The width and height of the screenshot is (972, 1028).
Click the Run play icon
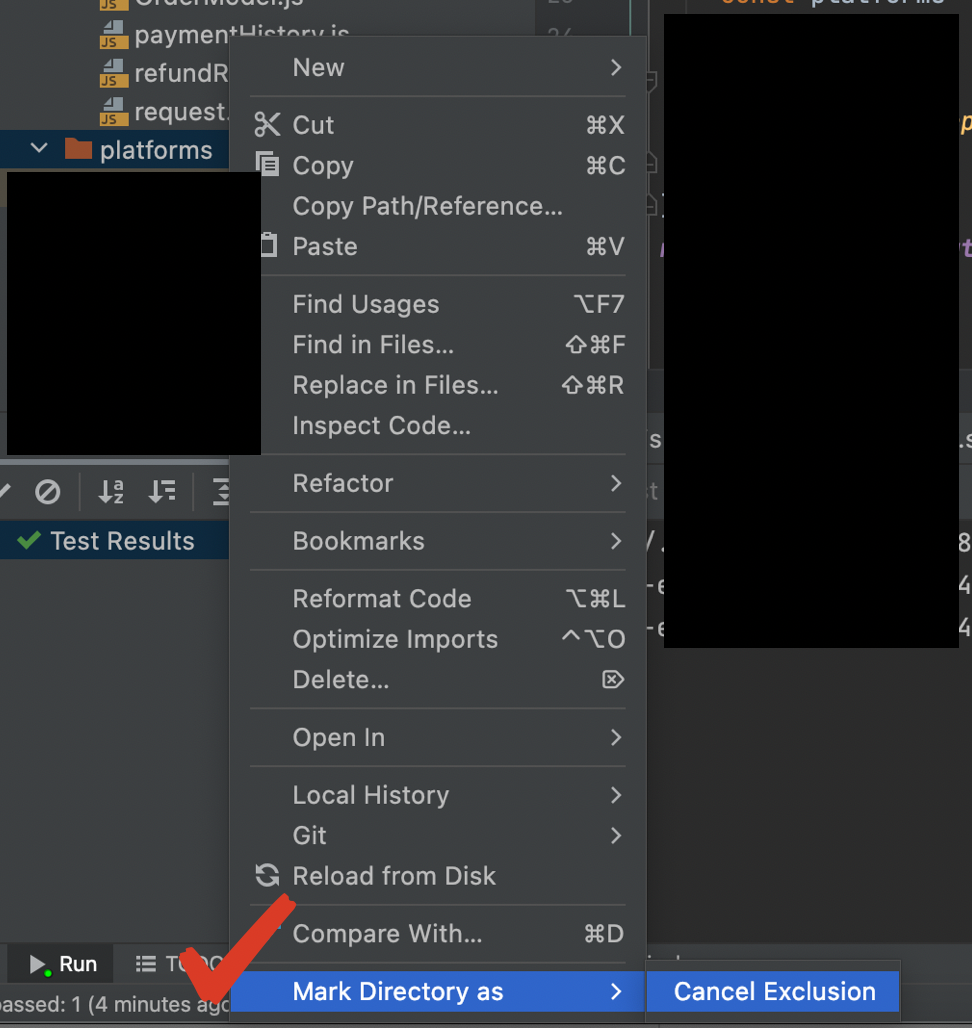38,964
